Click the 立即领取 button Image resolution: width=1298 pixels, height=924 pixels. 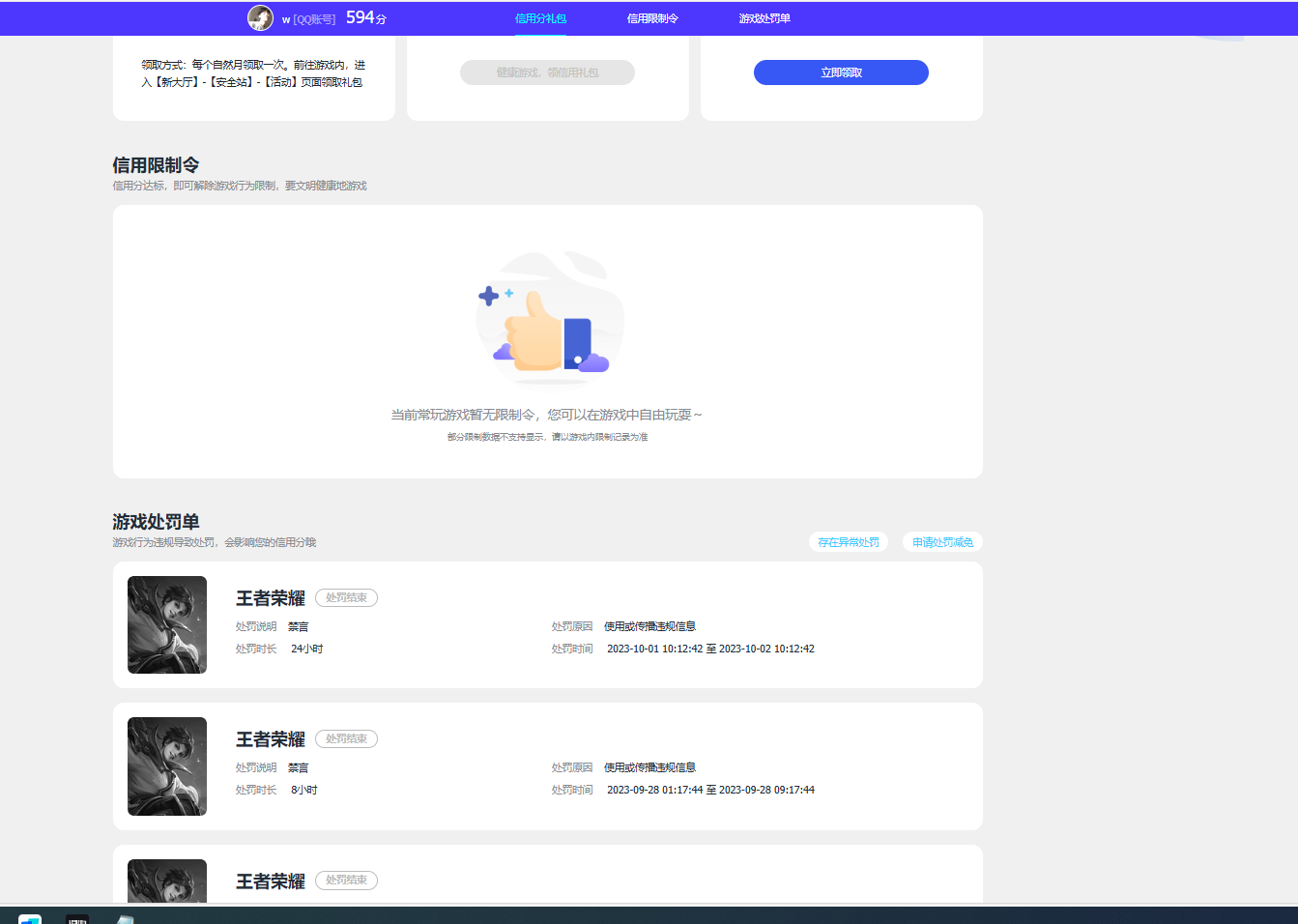click(x=841, y=72)
